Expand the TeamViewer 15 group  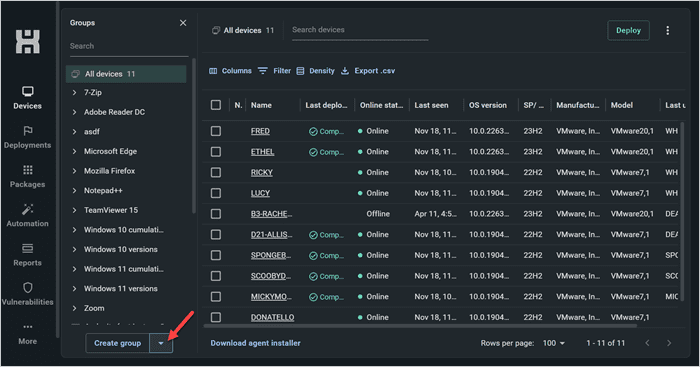[x=74, y=210]
